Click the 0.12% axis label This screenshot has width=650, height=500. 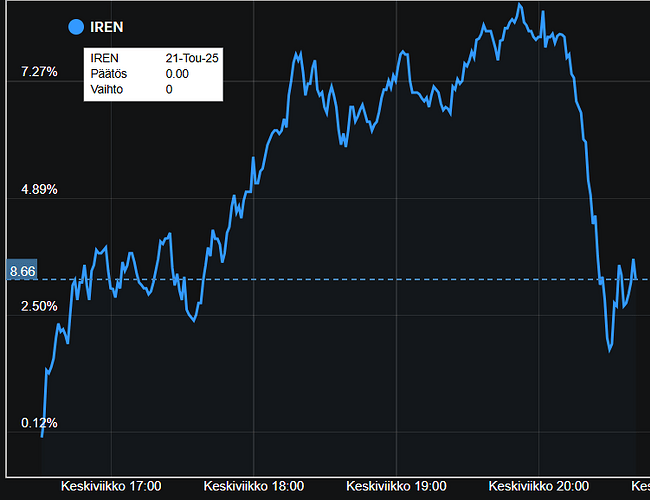(39, 423)
